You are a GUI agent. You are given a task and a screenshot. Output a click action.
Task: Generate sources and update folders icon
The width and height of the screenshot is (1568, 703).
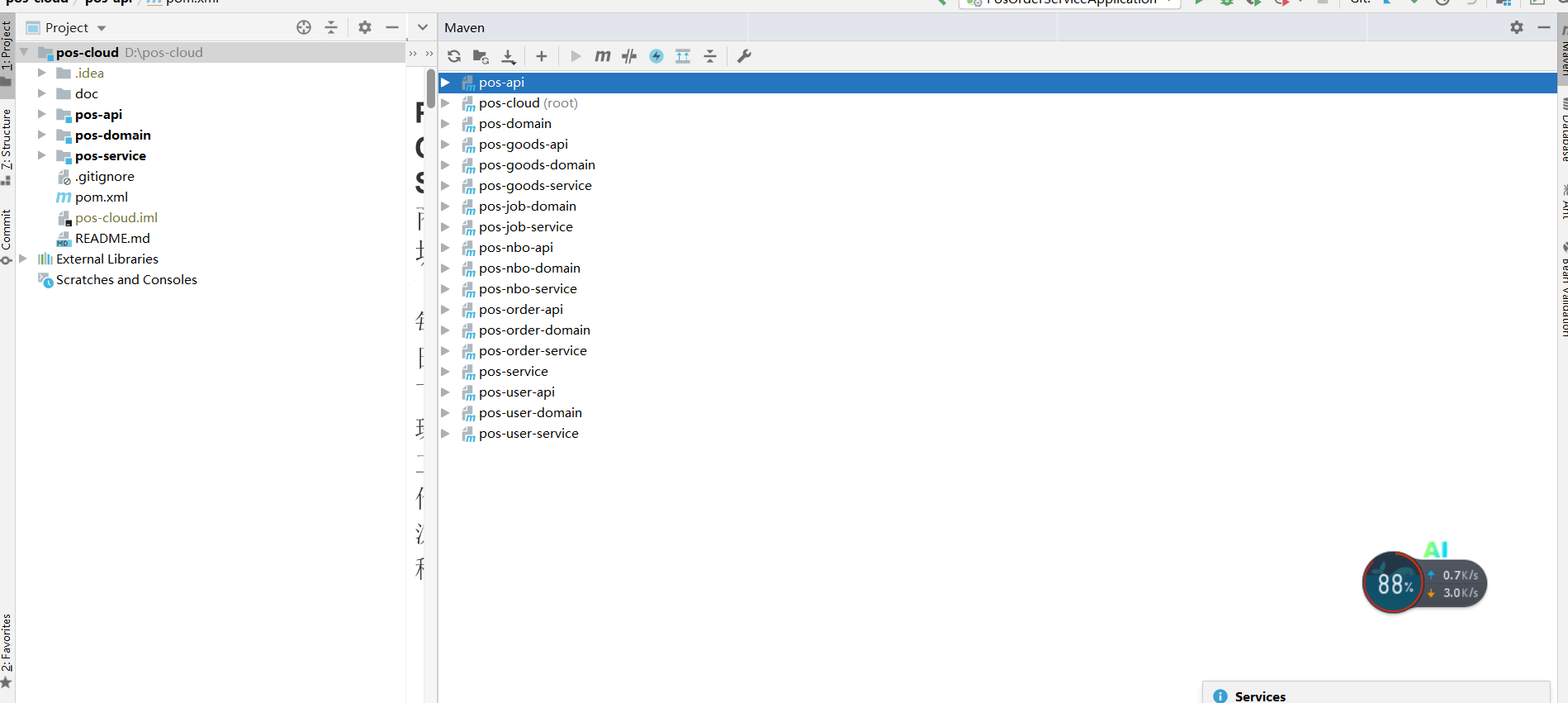tap(481, 56)
